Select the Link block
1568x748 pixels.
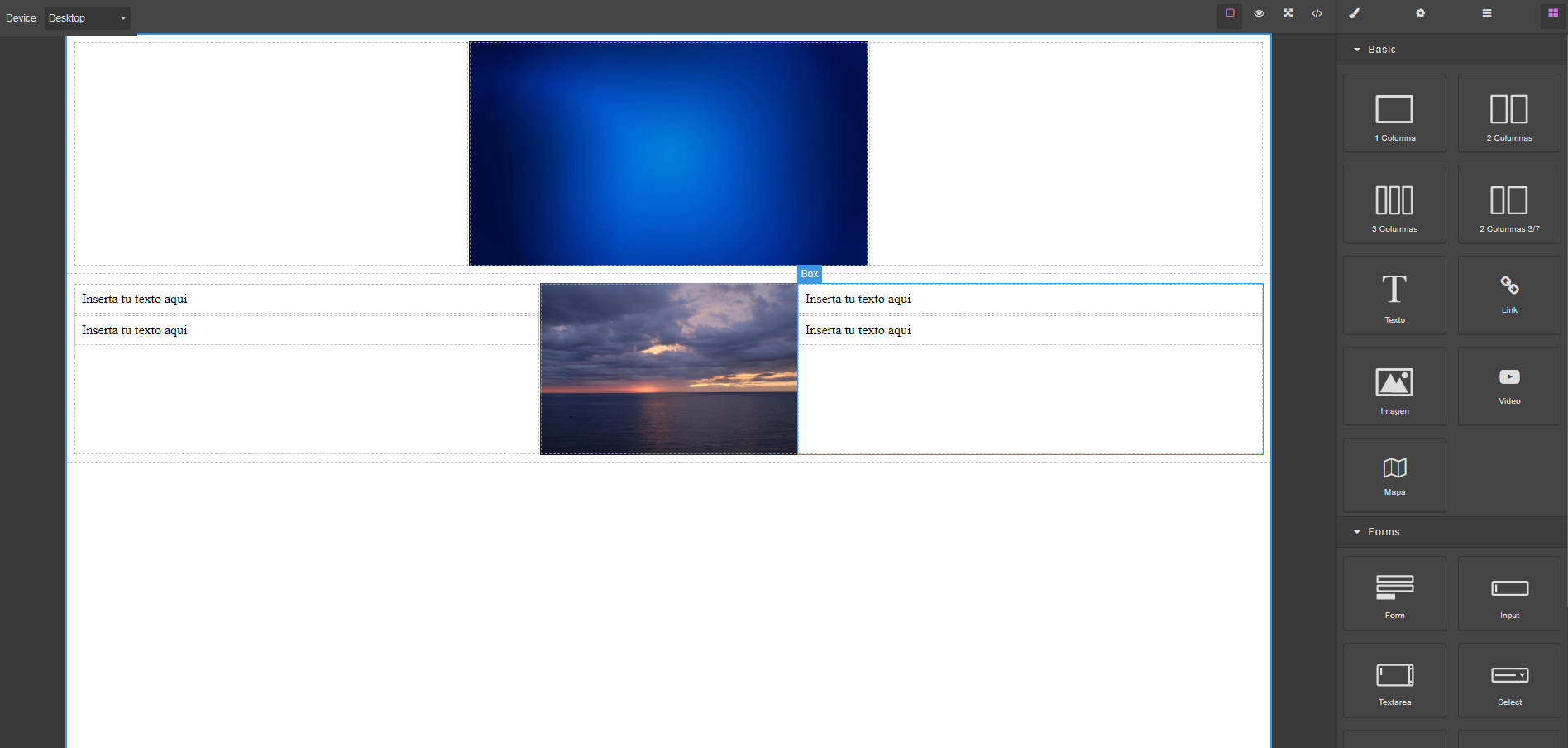(x=1509, y=295)
